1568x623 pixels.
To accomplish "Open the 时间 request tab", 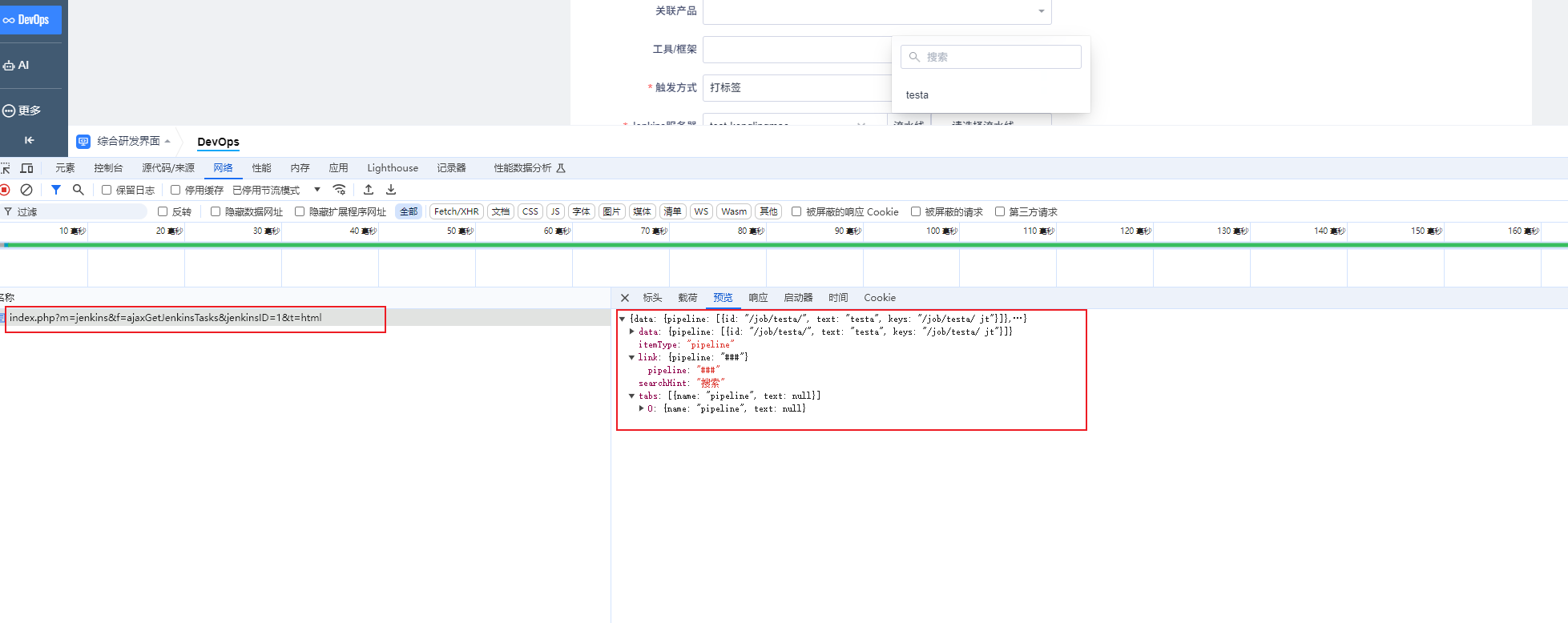I will tap(838, 298).
